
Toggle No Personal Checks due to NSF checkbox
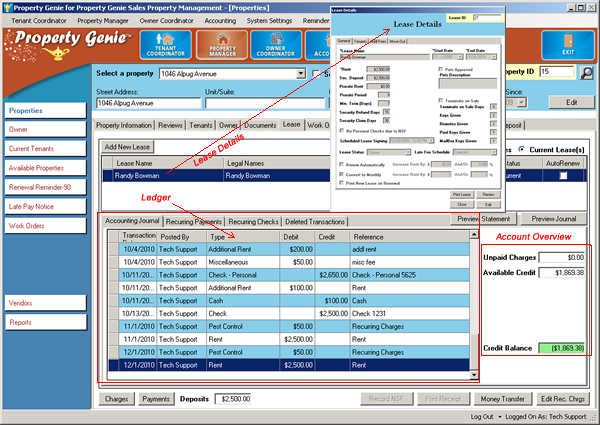[342, 131]
